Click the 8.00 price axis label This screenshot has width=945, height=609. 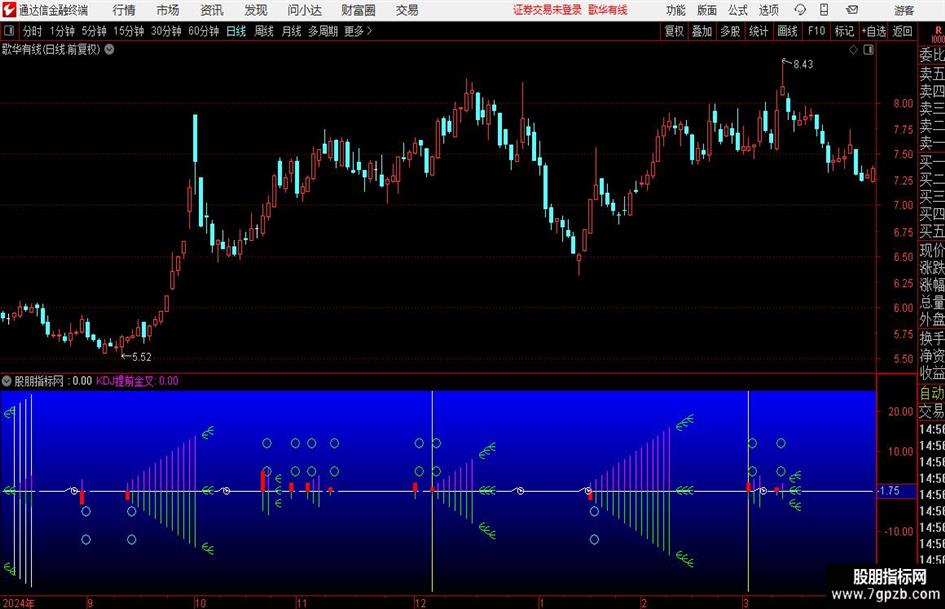click(x=903, y=103)
